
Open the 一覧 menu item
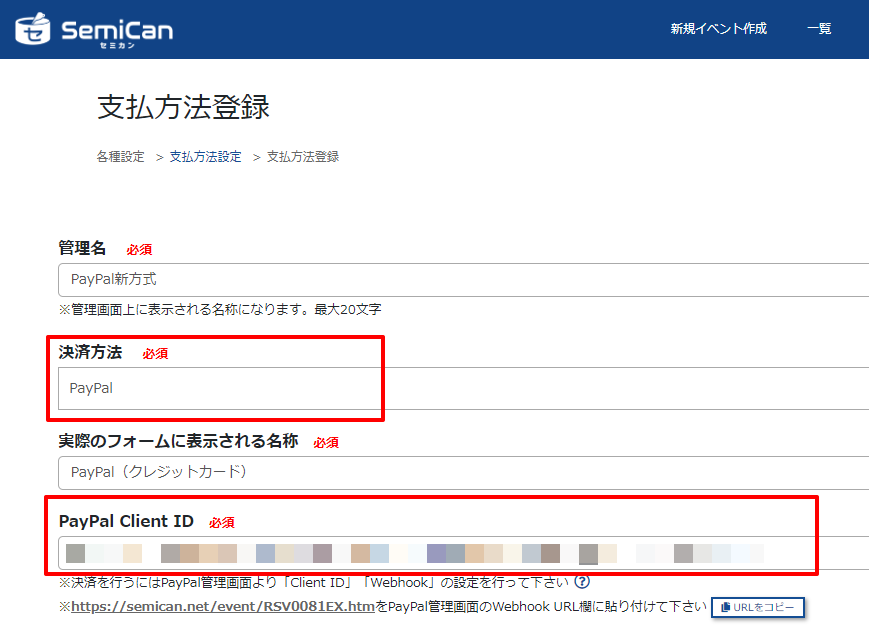819,29
